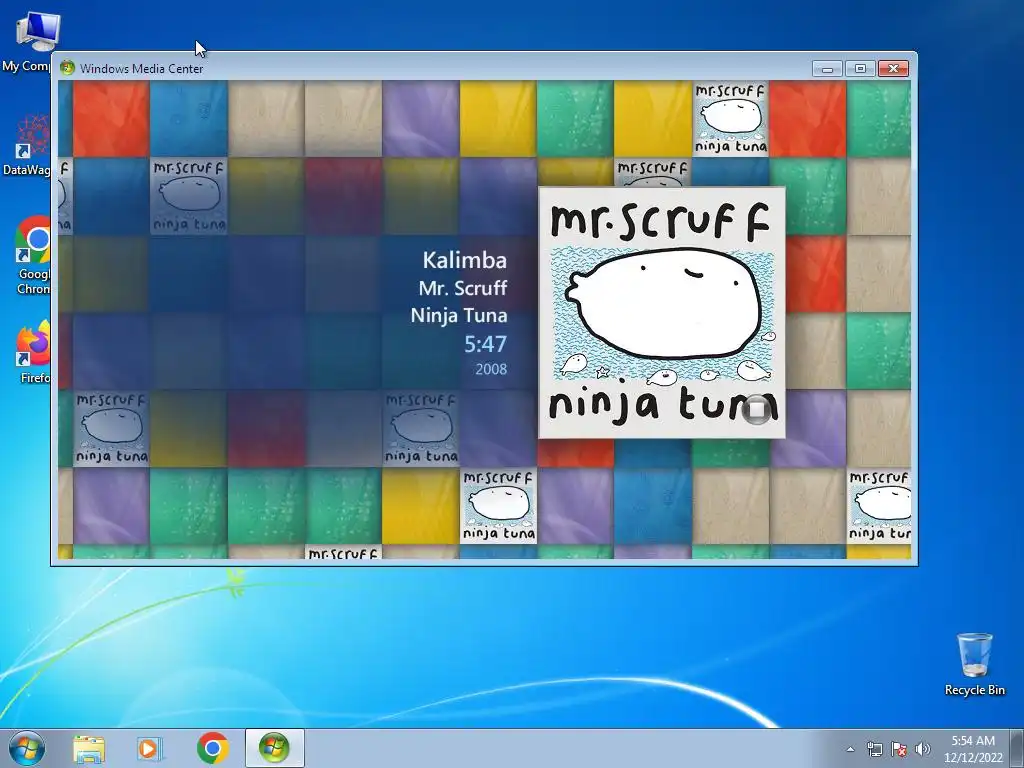Open the network status tray icon
The width and height of the screenshot is (1024, 768).
click(874, 749)
